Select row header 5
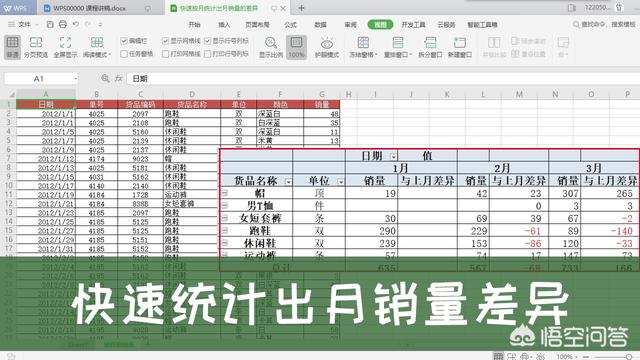The width and height of the screenshot is (640, 360). tap(9, 140)
